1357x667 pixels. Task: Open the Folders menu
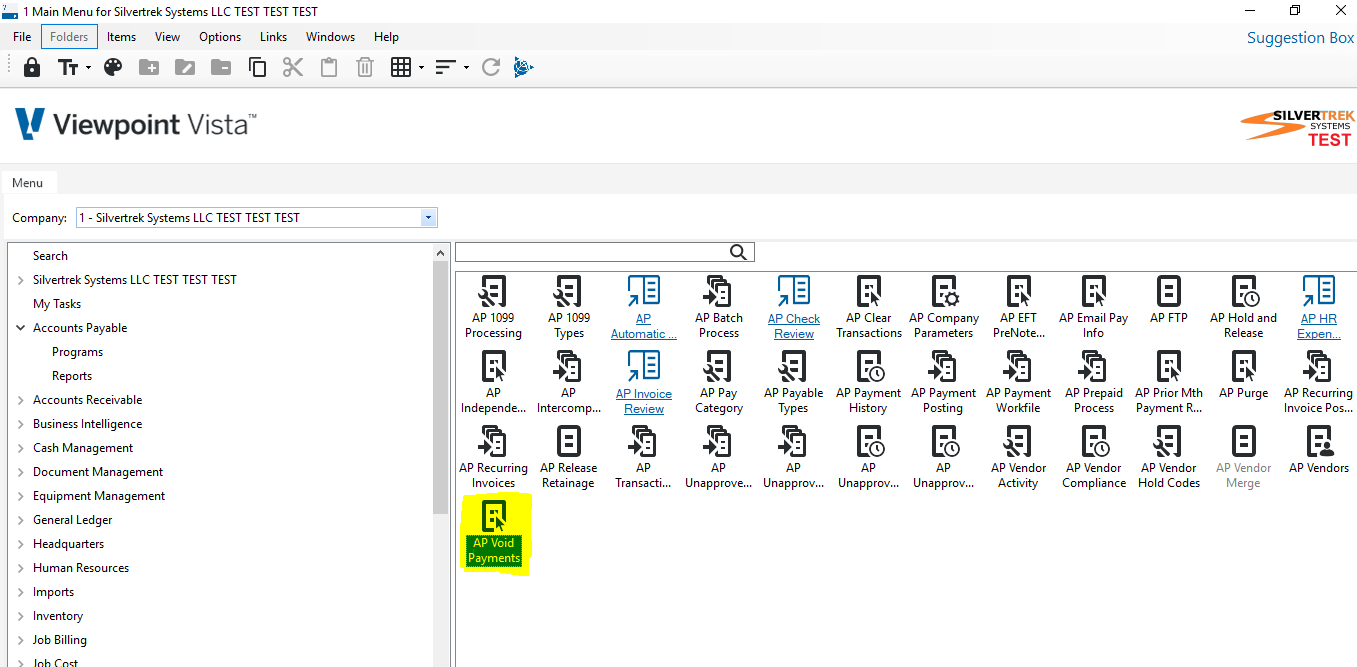click(x=69, y=37)
